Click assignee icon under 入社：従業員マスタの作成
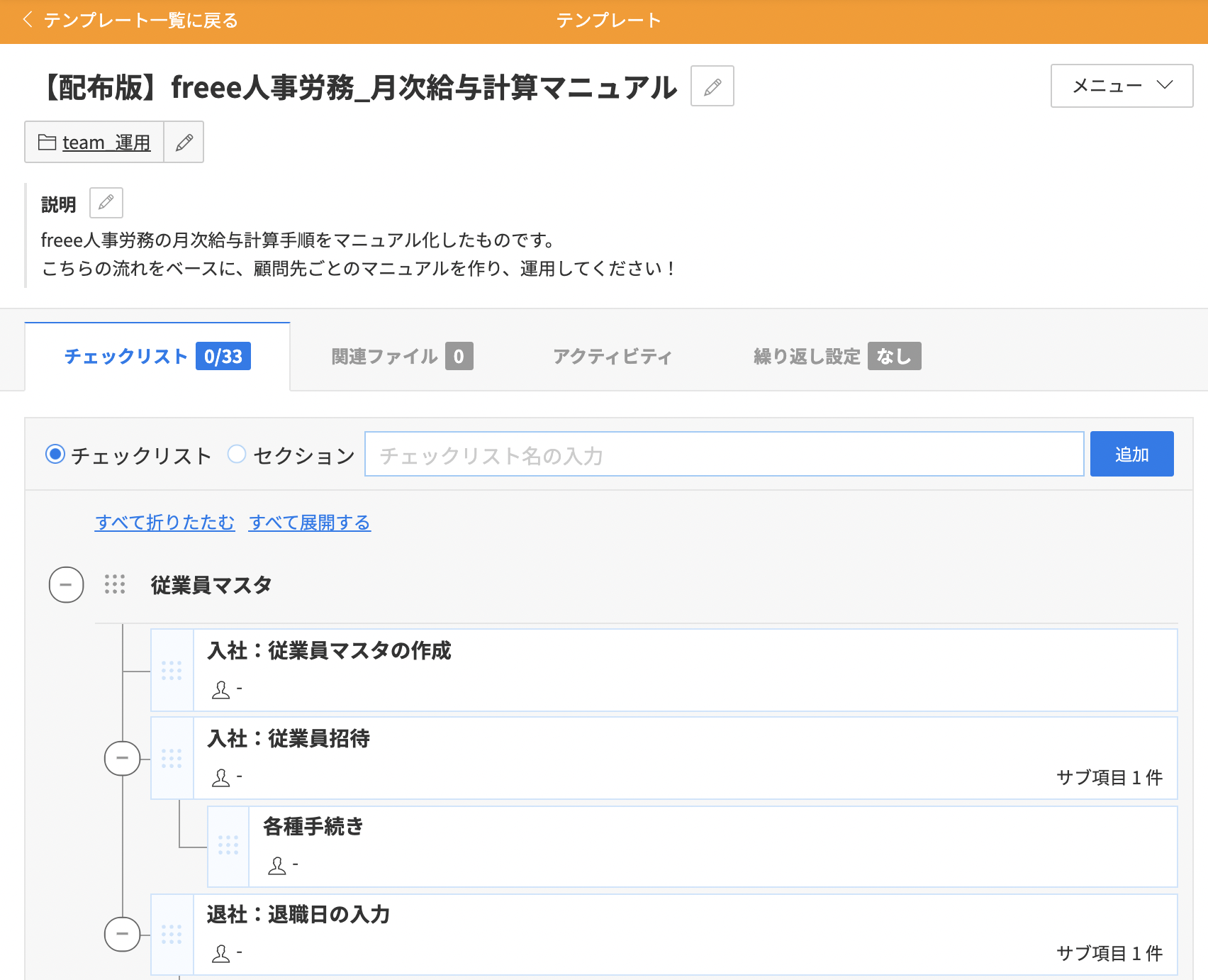1208x980 pixels. coord(221,690)
